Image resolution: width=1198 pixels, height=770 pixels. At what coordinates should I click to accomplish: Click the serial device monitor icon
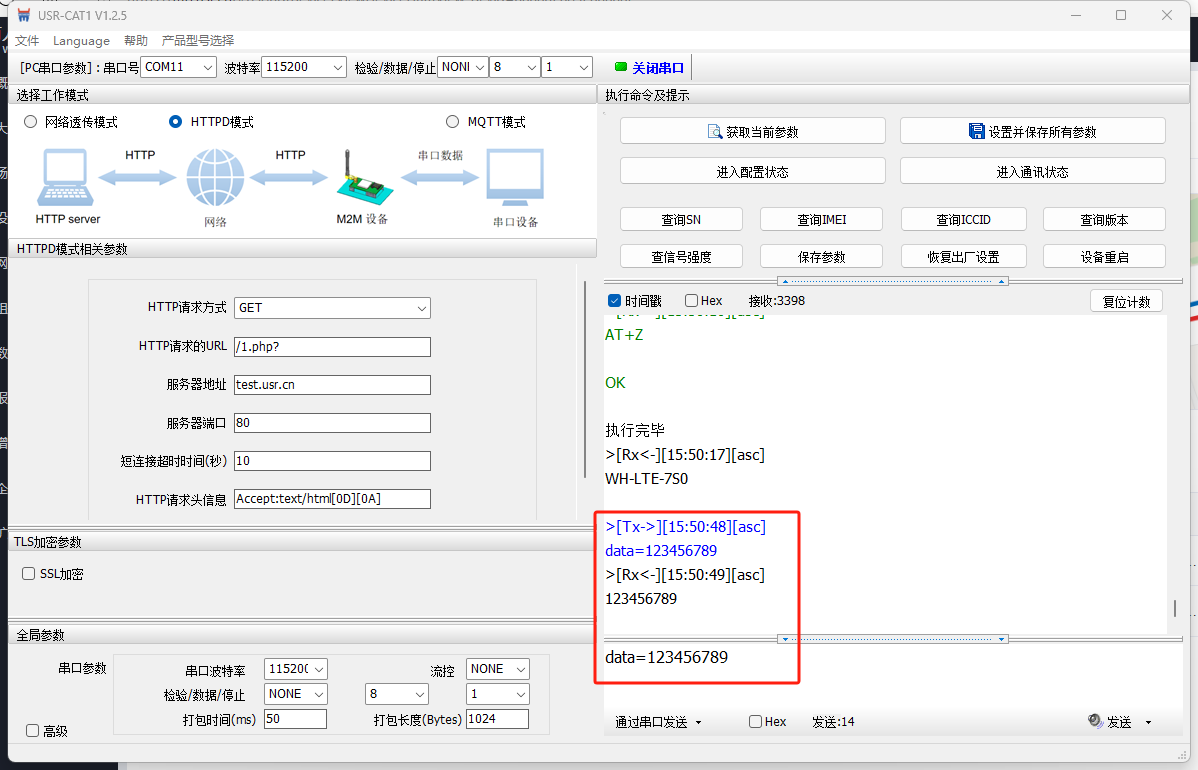(515, 178)
